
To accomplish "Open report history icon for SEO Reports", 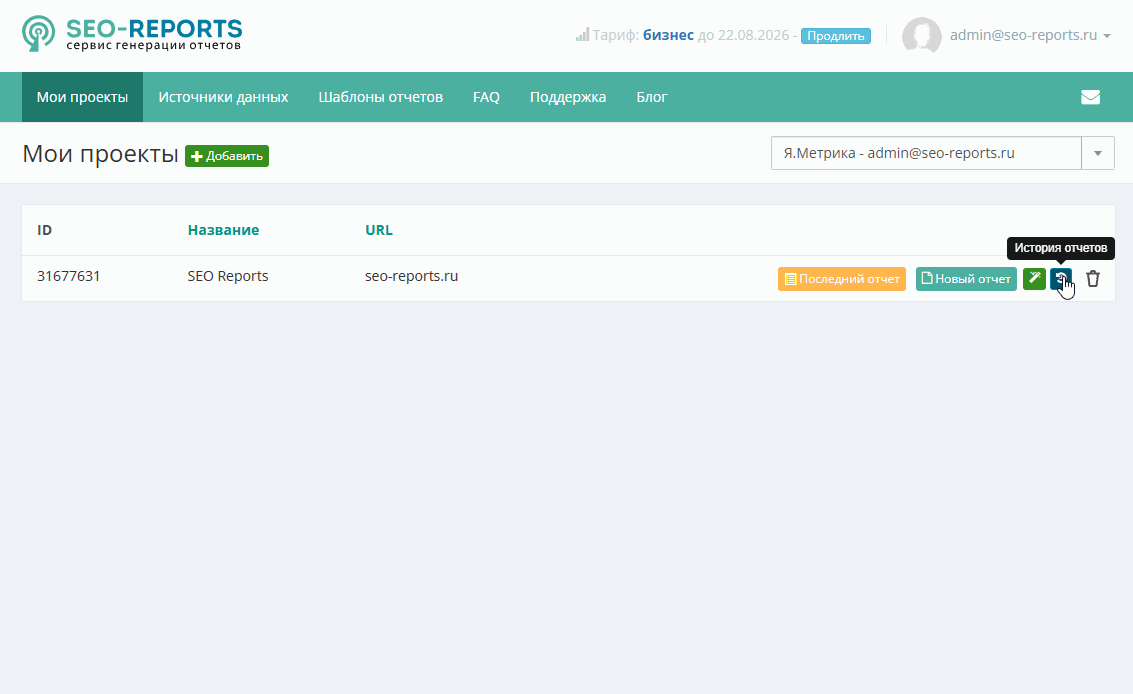I will (1061, 278).
